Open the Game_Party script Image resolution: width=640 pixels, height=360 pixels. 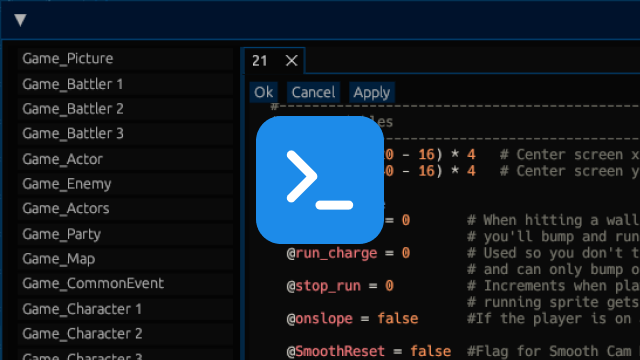tap(125, 234)
